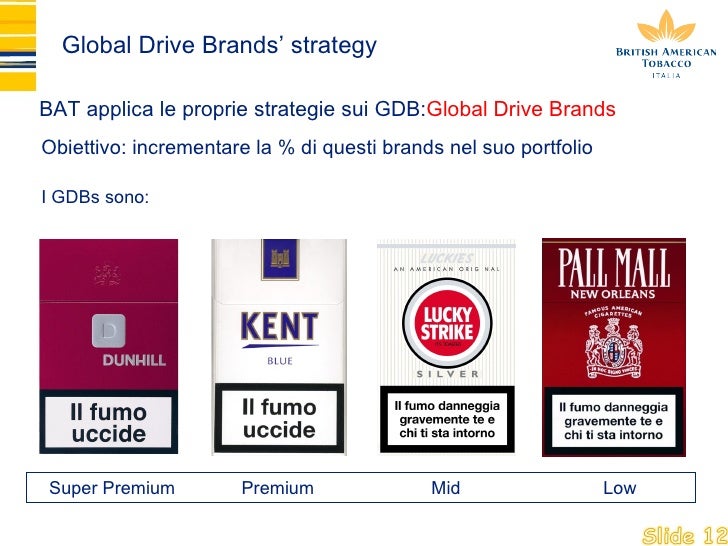728x546 pixels.
Task: Click the line starting 'BAT applica le proprie strategie'
Action: (x=327, y=110)
